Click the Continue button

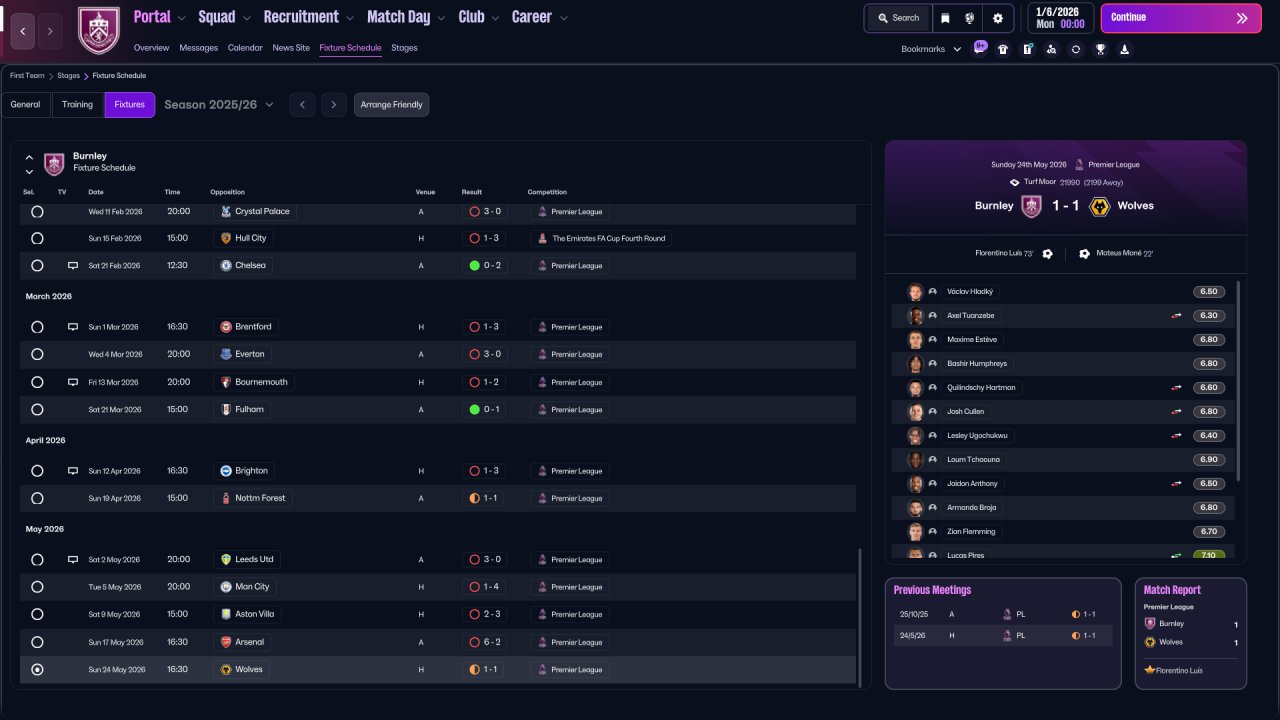pyautogui.click(x=1181, y=18)
